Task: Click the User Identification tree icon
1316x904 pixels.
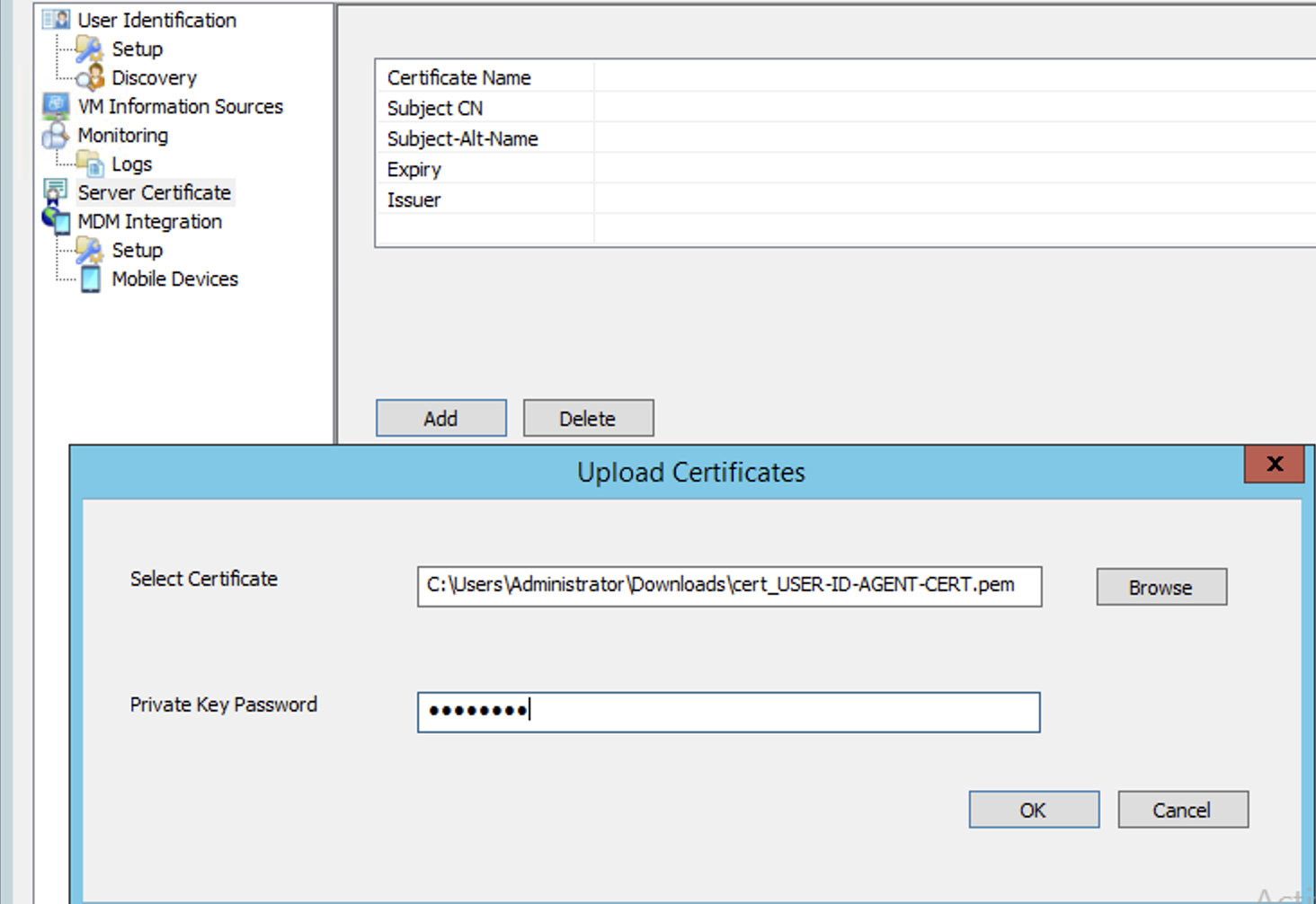Action: (56, 20)
